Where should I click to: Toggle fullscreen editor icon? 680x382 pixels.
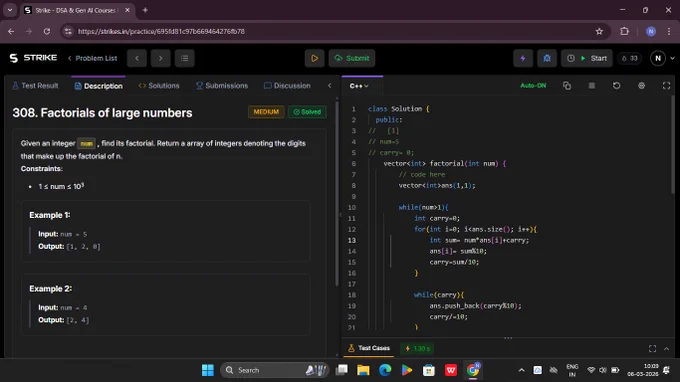tap(667, 86)
